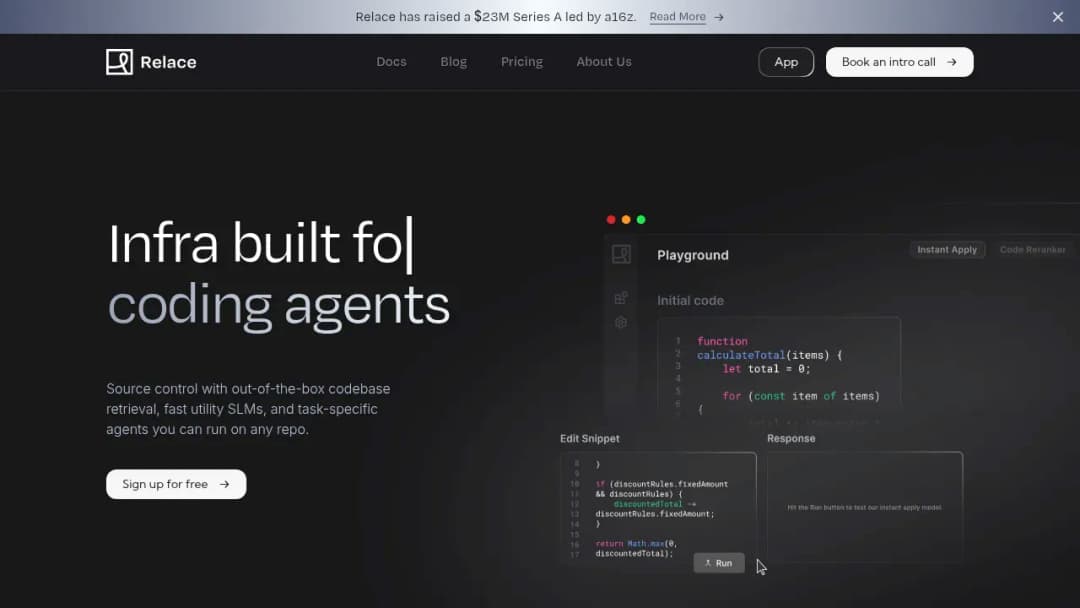The image size is (1080, 608).
Task: Click the Relace logo in the Playground sidebar
Action: pyautogui.click(x=621, y=254)
